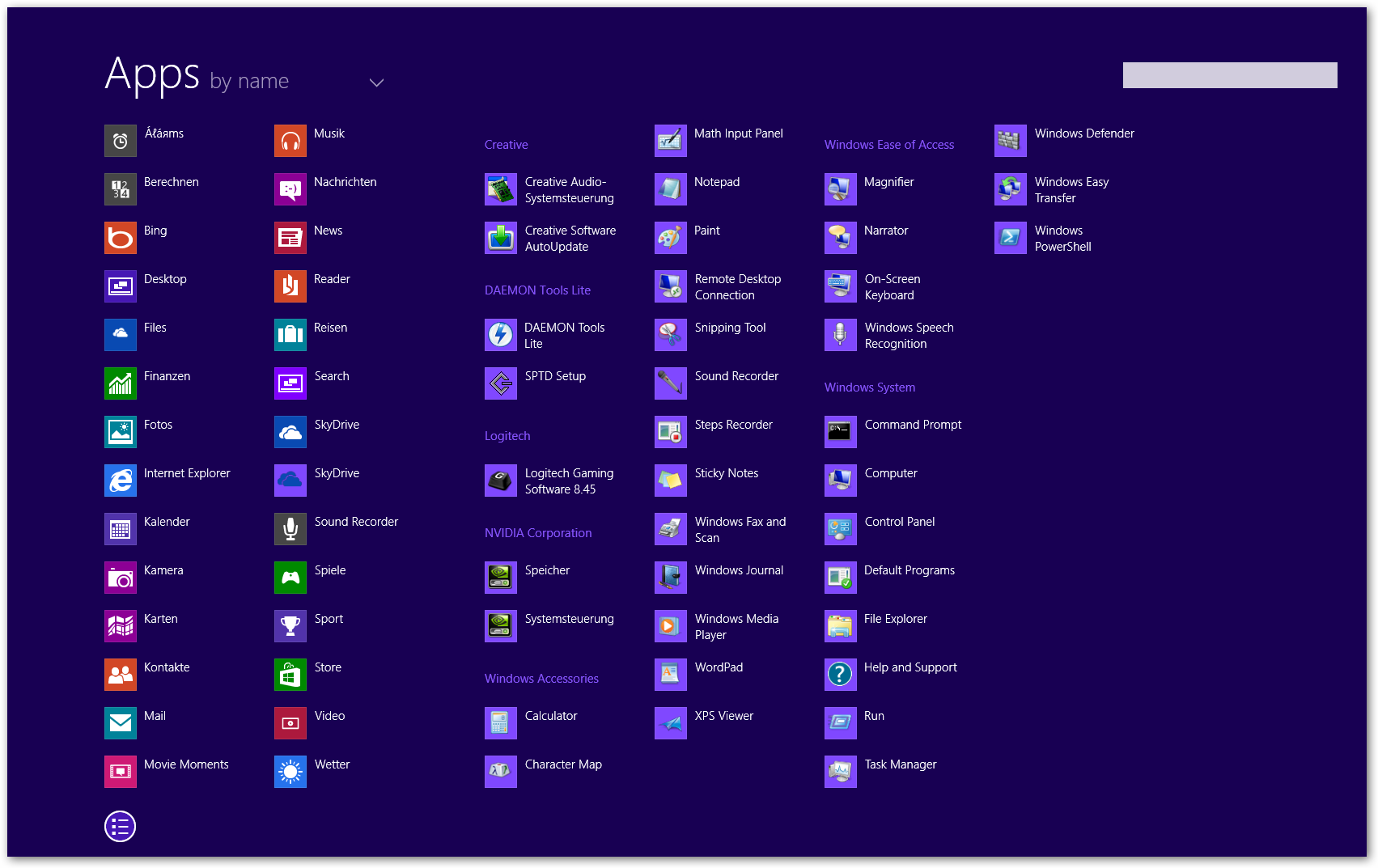The width and height of the screenshot is (1378, 868).
Task: Launch the Snipping Tool icon
Action: 671,335
